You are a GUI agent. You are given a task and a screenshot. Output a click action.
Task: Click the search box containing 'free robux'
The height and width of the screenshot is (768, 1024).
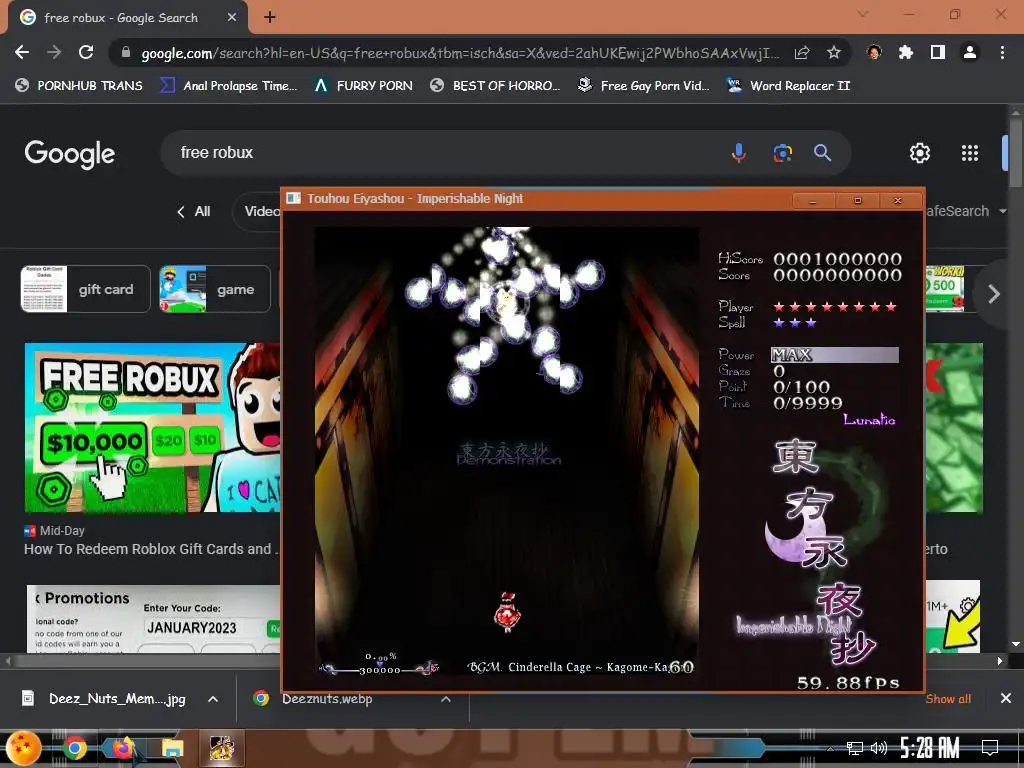(x=444, y=153)
